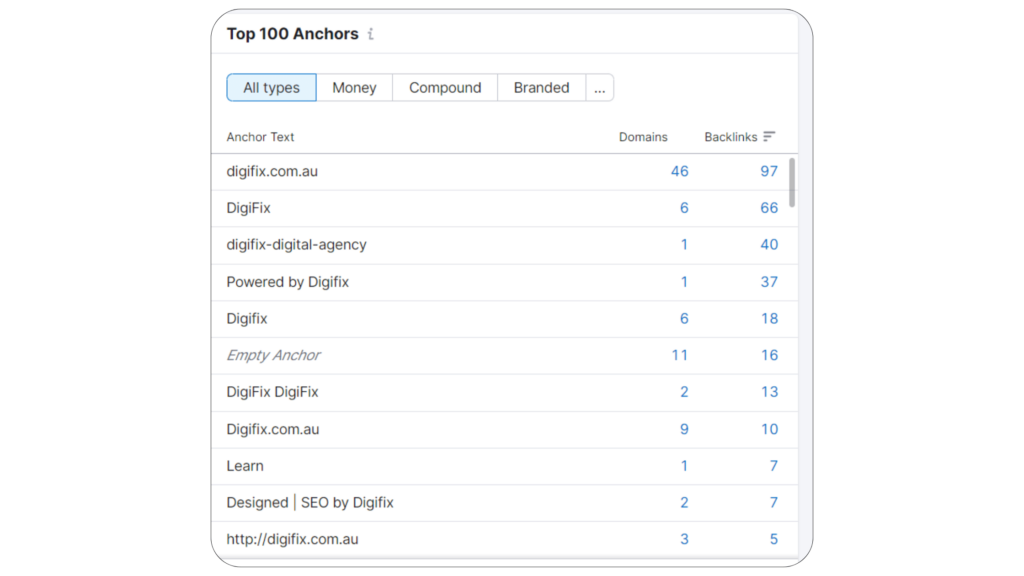Open 10 backlinks for Digifix.com.au
The height and width of the screenshot is (576, 1024).
point(769,429)
